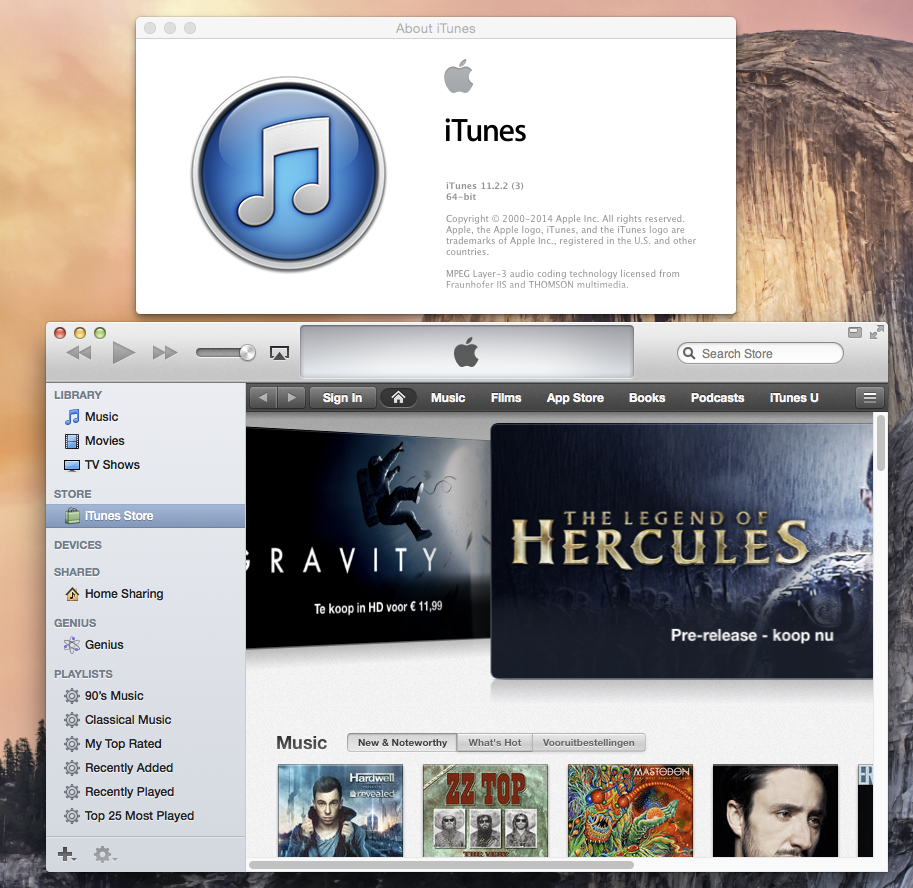Viewport: 913px width, 888px height.
Task: Open the album cover showing a bearded man
Action: (775, 810)
